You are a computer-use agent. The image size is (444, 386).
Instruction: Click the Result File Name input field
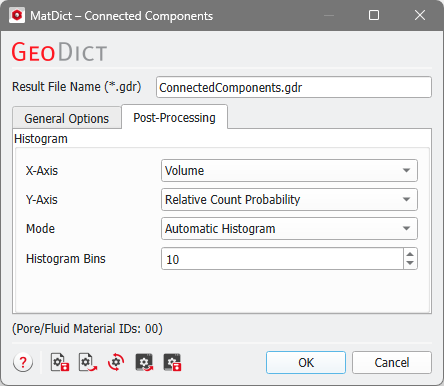(x=294, y=87)
